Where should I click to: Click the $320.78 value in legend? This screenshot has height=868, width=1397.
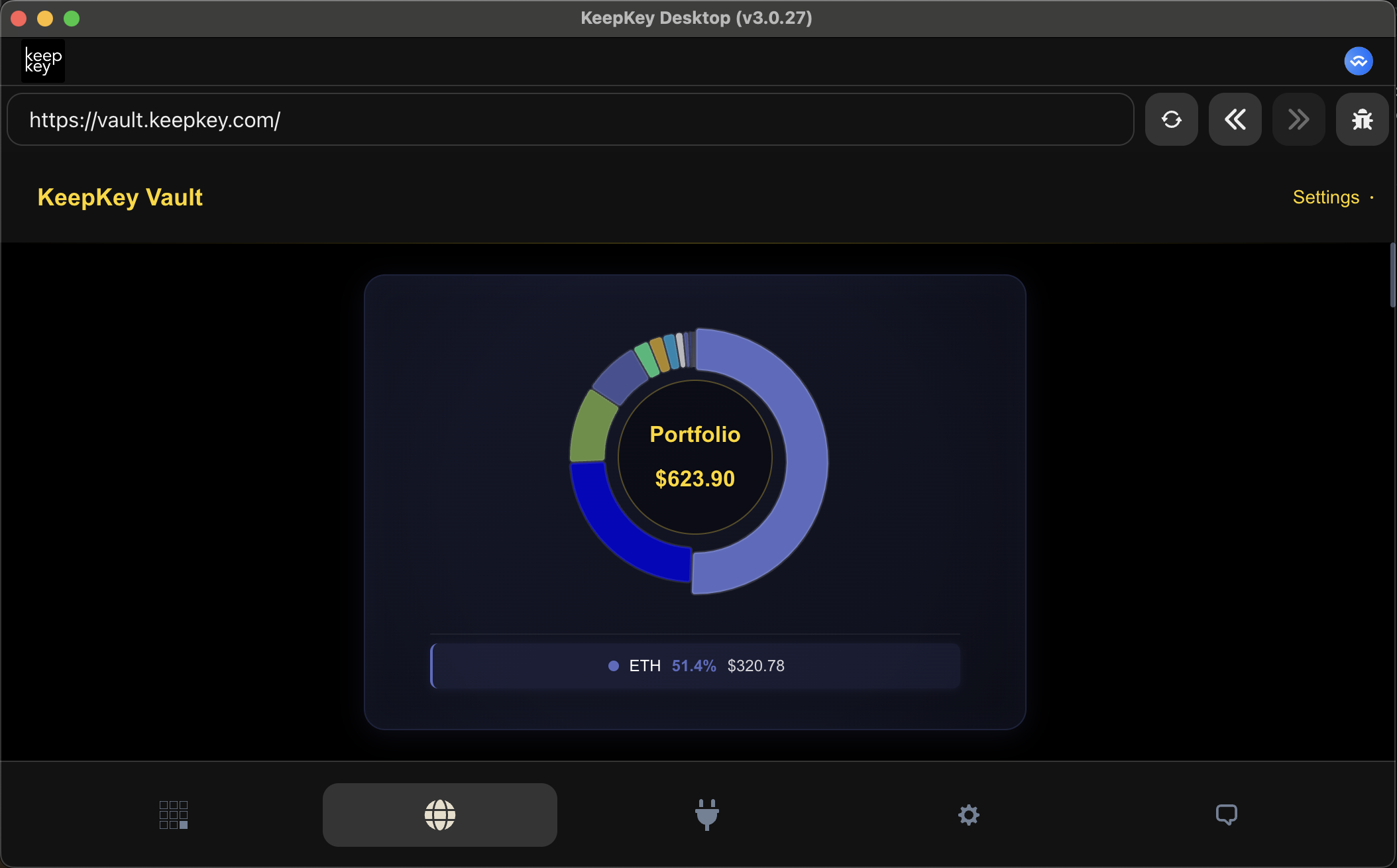756,666
